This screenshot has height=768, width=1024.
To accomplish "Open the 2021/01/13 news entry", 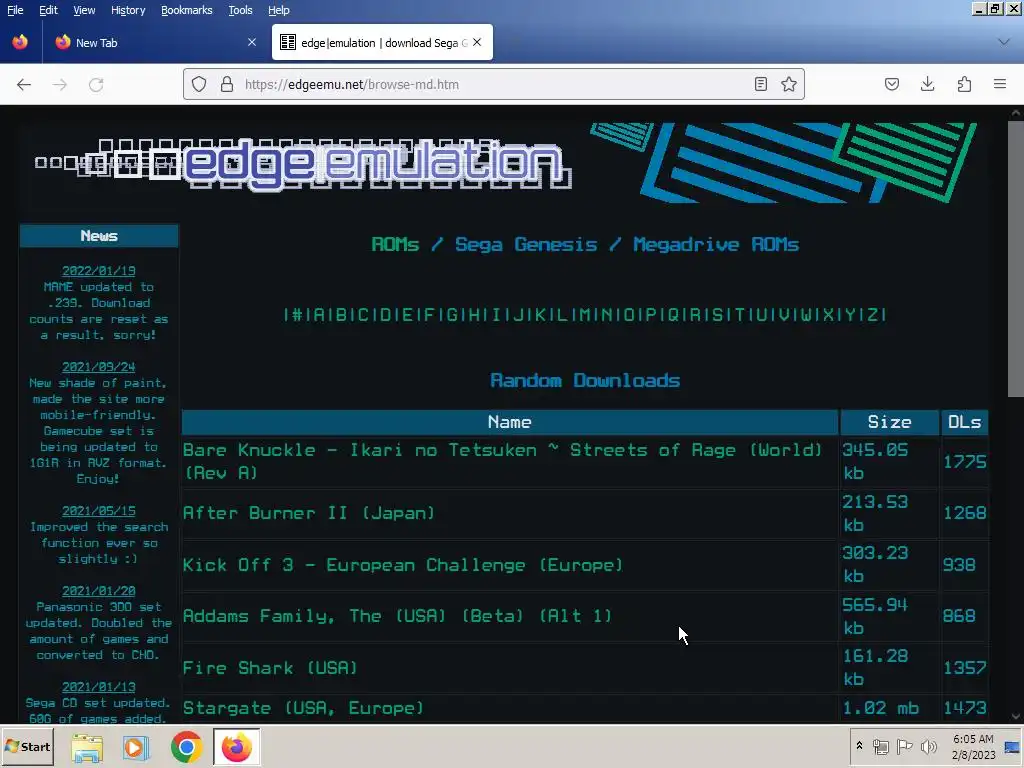I will tap(99, 686).
